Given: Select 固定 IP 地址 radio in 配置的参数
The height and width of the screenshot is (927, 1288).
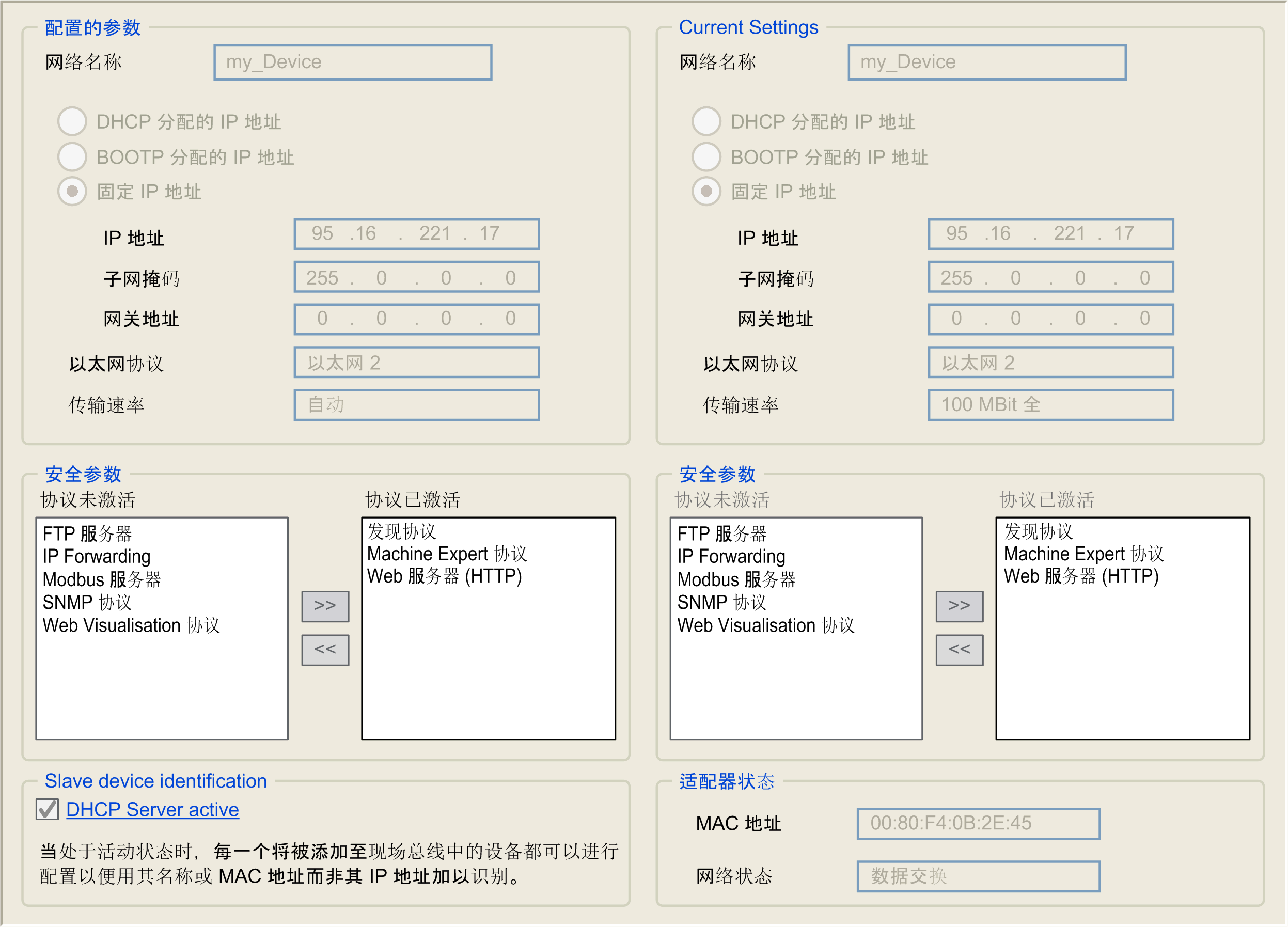Looking at the screenshot, I should [72, 192].
